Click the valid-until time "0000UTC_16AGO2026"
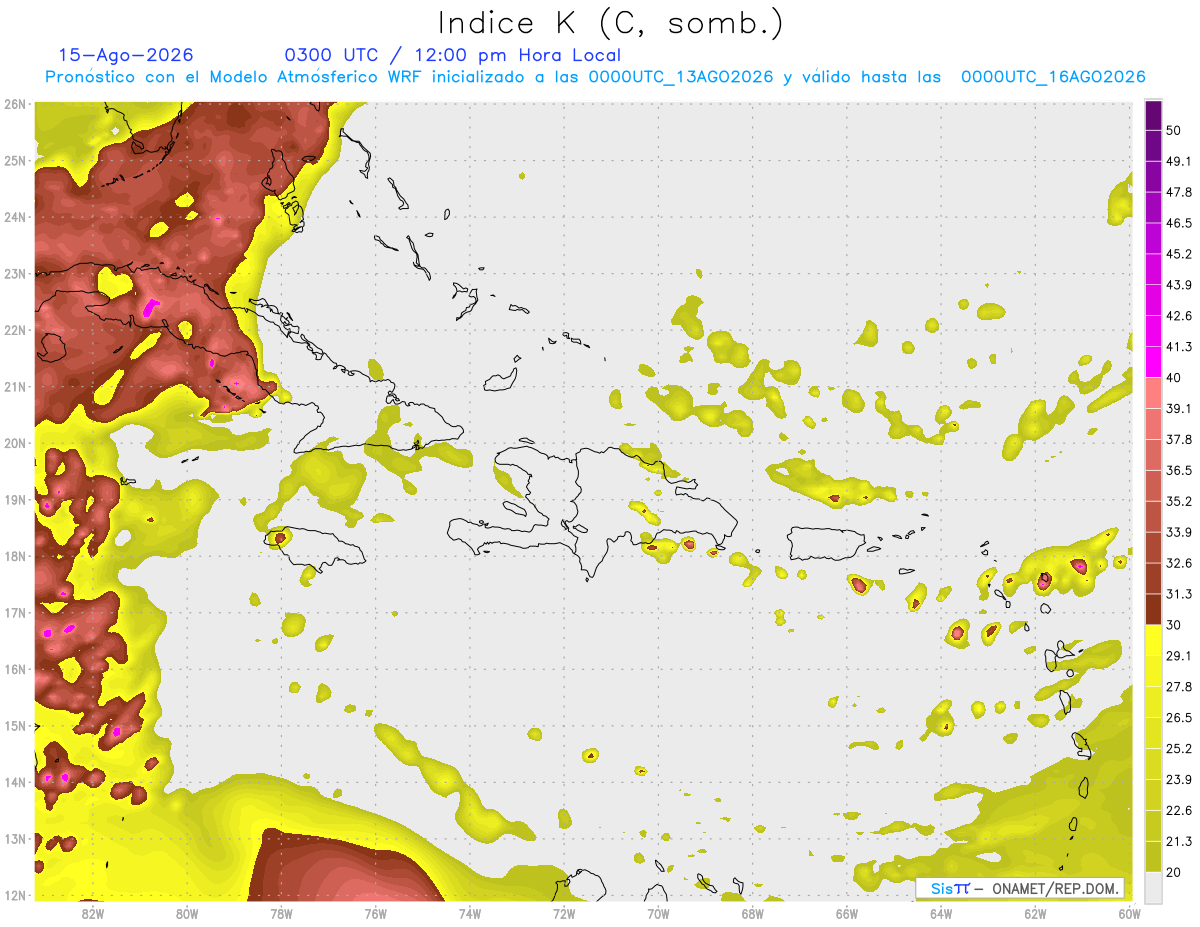1200x927 pixels. click(x=1053, y=77)
